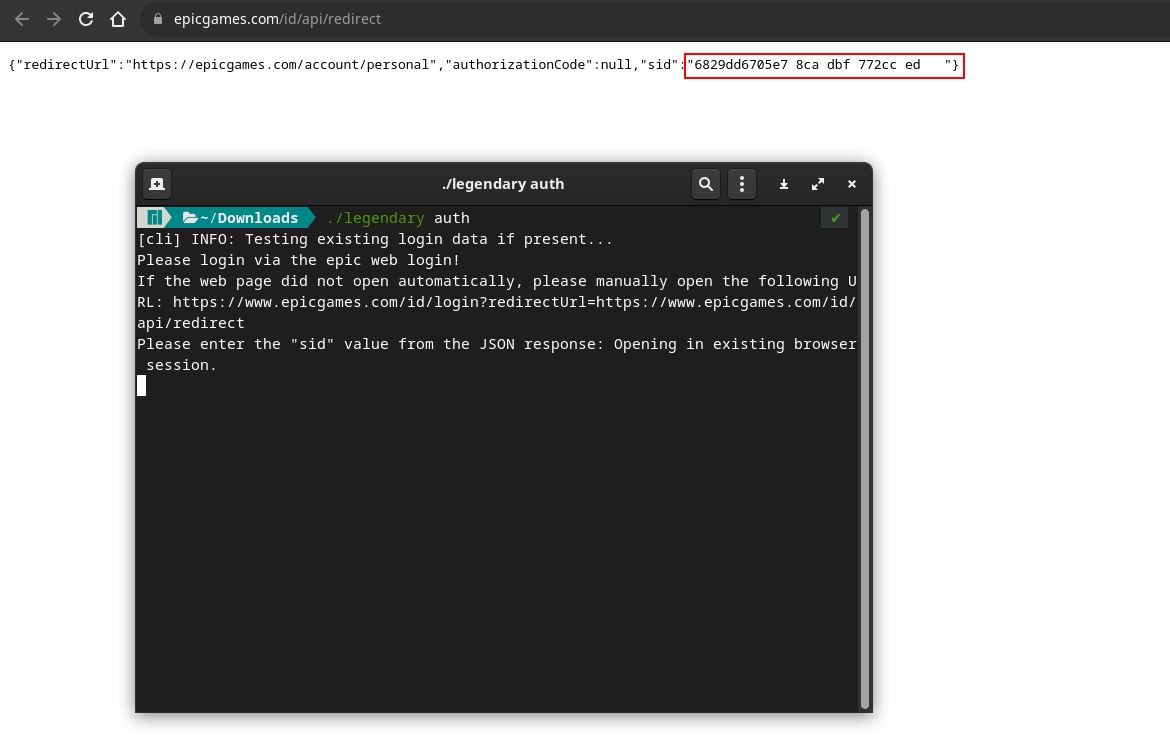Image resolution: width=1170 pixels, height=751 pixels.
Task: Click the terminal cursor block
Action: click(142, 385)
